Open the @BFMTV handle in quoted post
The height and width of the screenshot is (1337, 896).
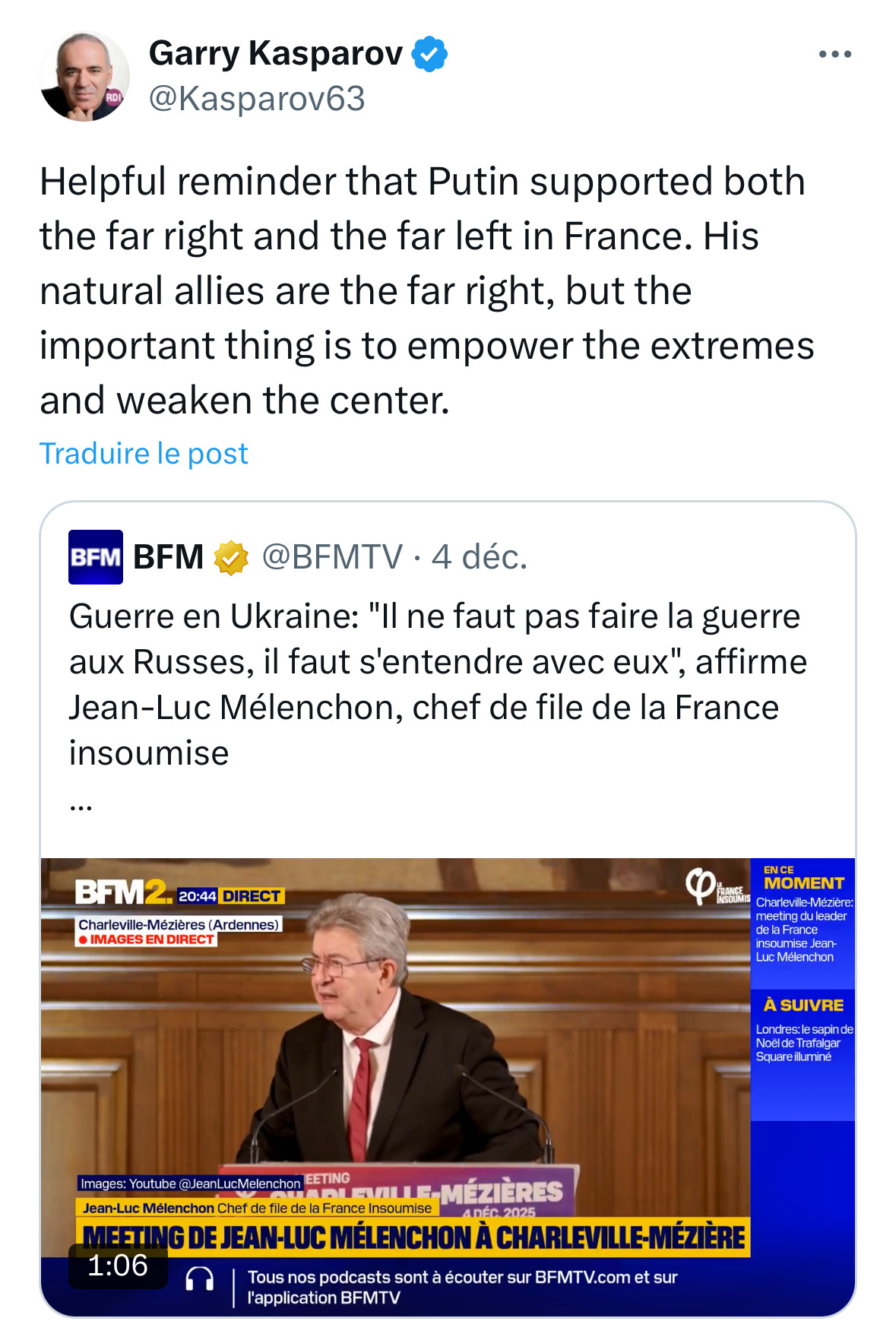(x=332, y=557)
